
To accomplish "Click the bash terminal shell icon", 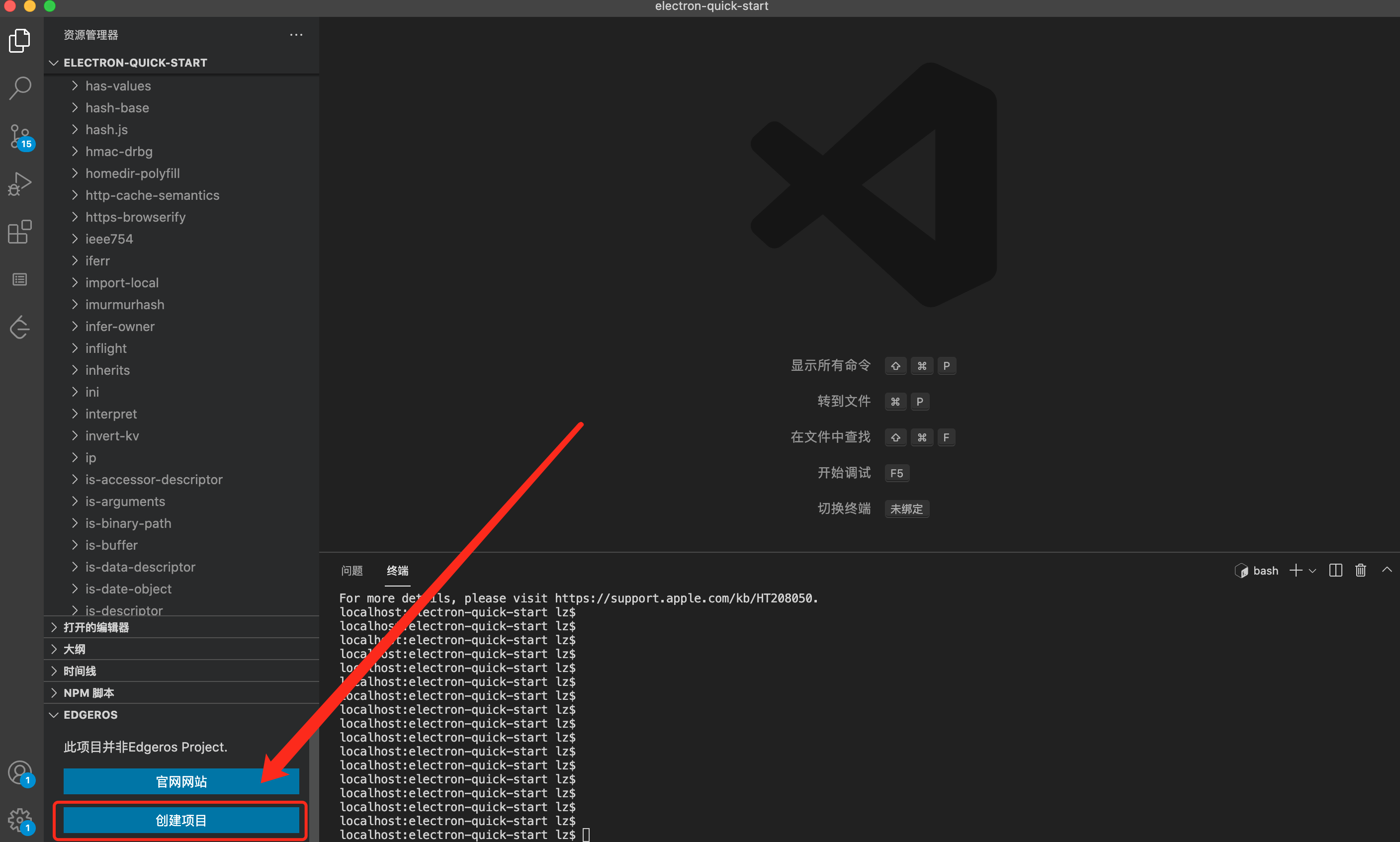I will [1241, 570].
